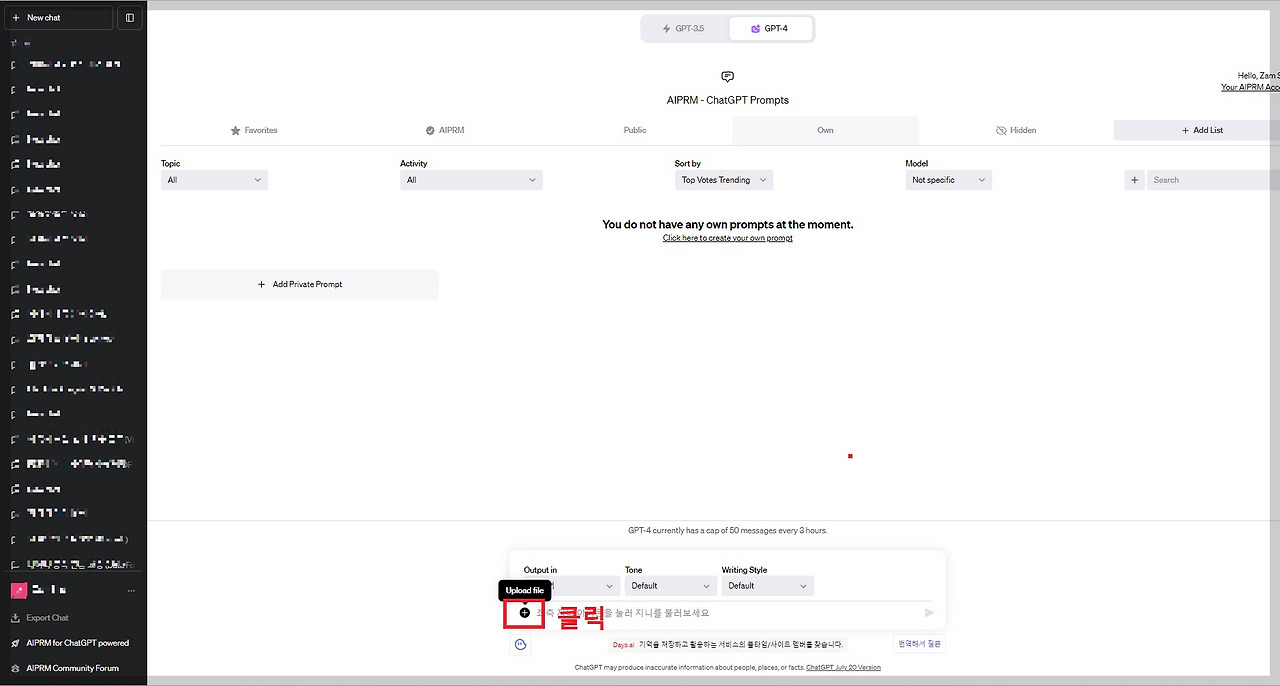This screenshot has height=686, width=1280.
Task: Open AIPRM for ChatGPT powered link
Action: (77, 643)
